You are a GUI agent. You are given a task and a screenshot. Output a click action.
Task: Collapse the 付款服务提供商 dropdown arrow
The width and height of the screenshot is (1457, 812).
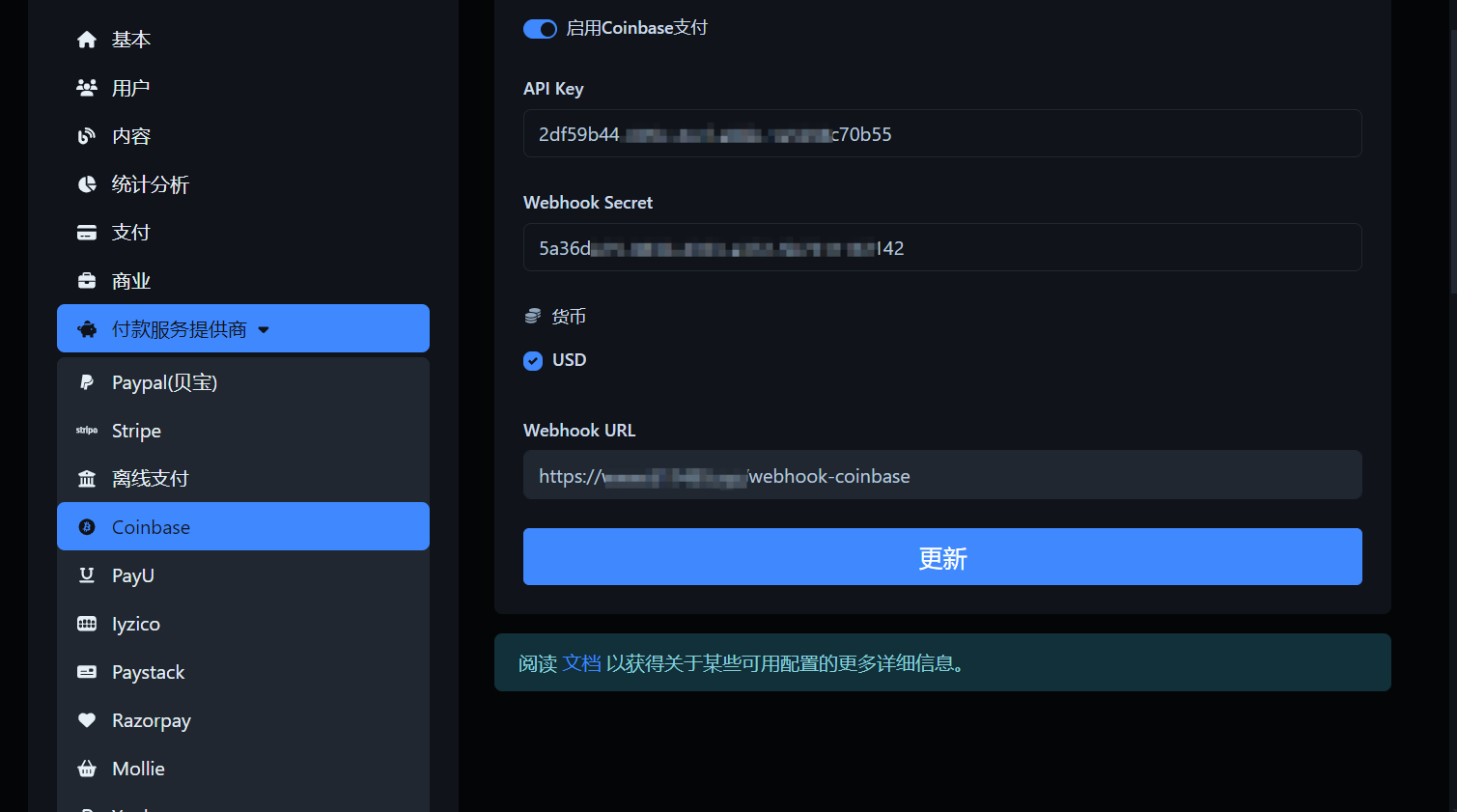[x=264, y=330]
